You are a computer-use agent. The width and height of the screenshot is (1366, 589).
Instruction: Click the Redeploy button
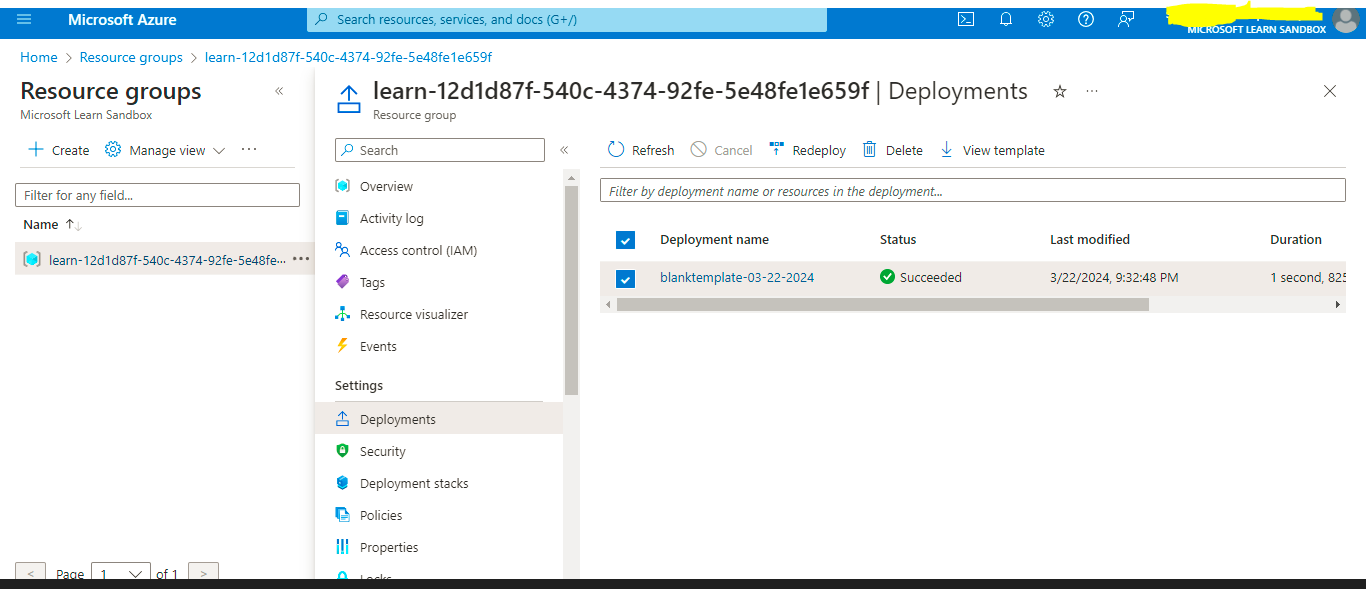[808, 149]
